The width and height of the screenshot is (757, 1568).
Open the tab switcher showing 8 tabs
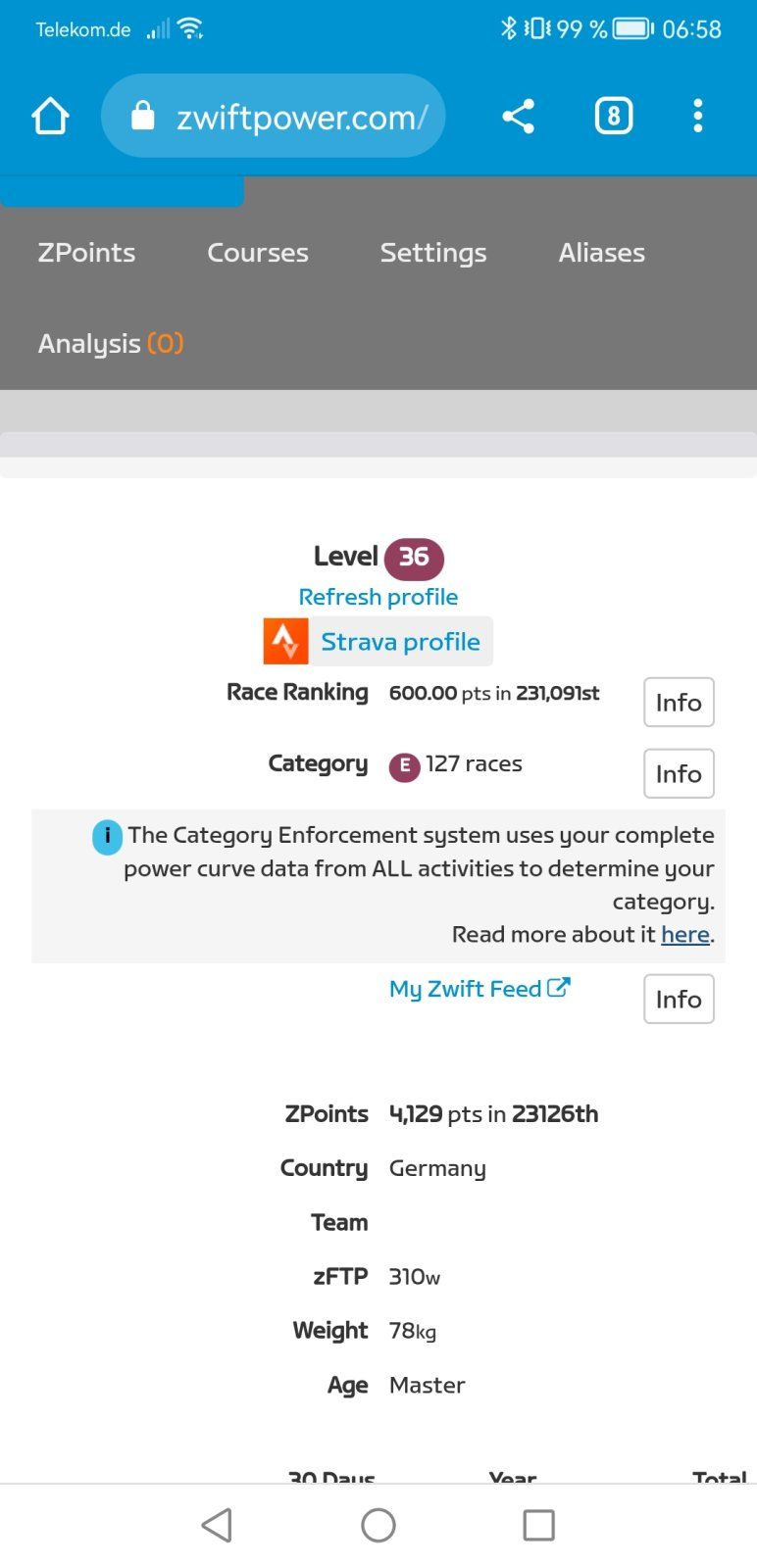(x=614, y=117)
